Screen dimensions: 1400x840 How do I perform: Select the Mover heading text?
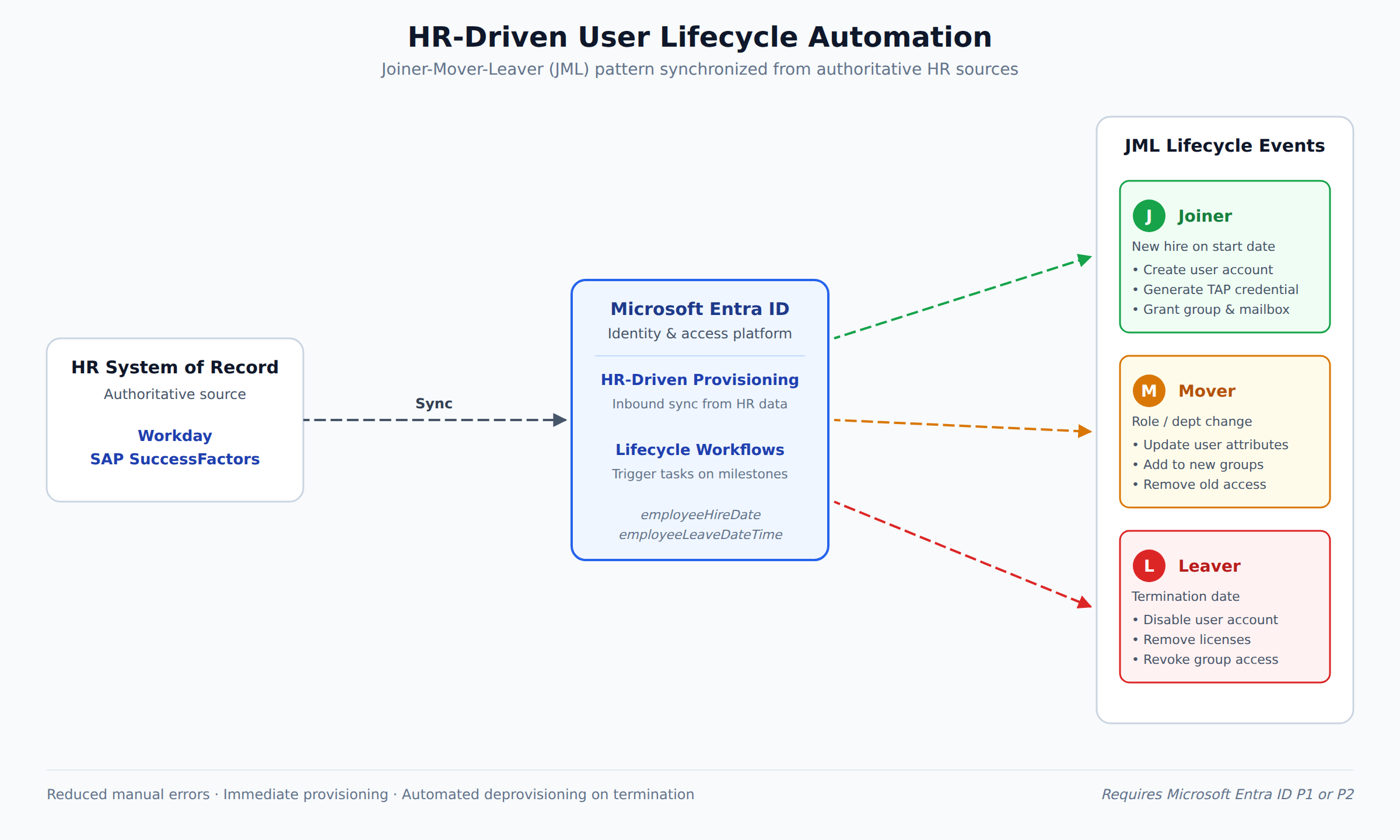click(1206, 391)
